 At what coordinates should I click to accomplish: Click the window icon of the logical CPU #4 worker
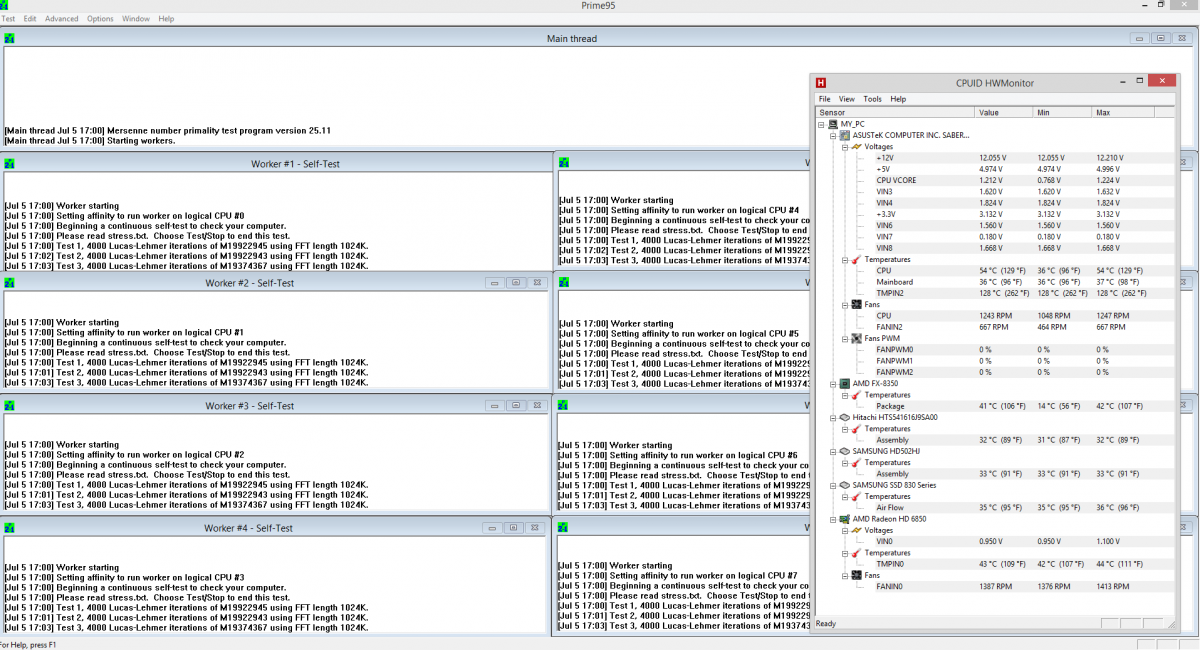click(x=564, y=162)
